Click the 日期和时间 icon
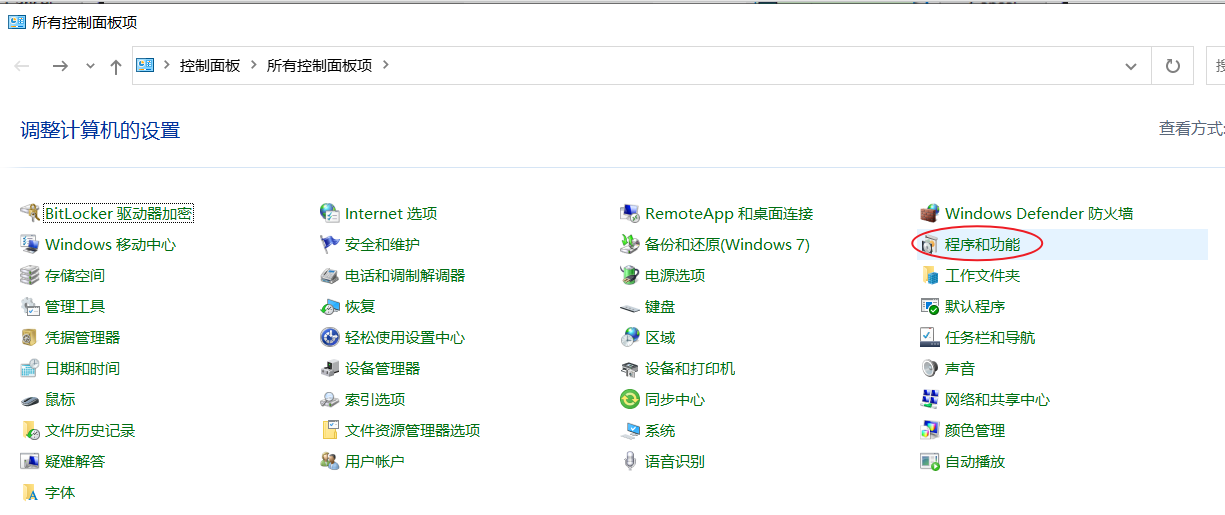Image resolution: width=1225 pixels, height=515 pixels. point(29,368)
